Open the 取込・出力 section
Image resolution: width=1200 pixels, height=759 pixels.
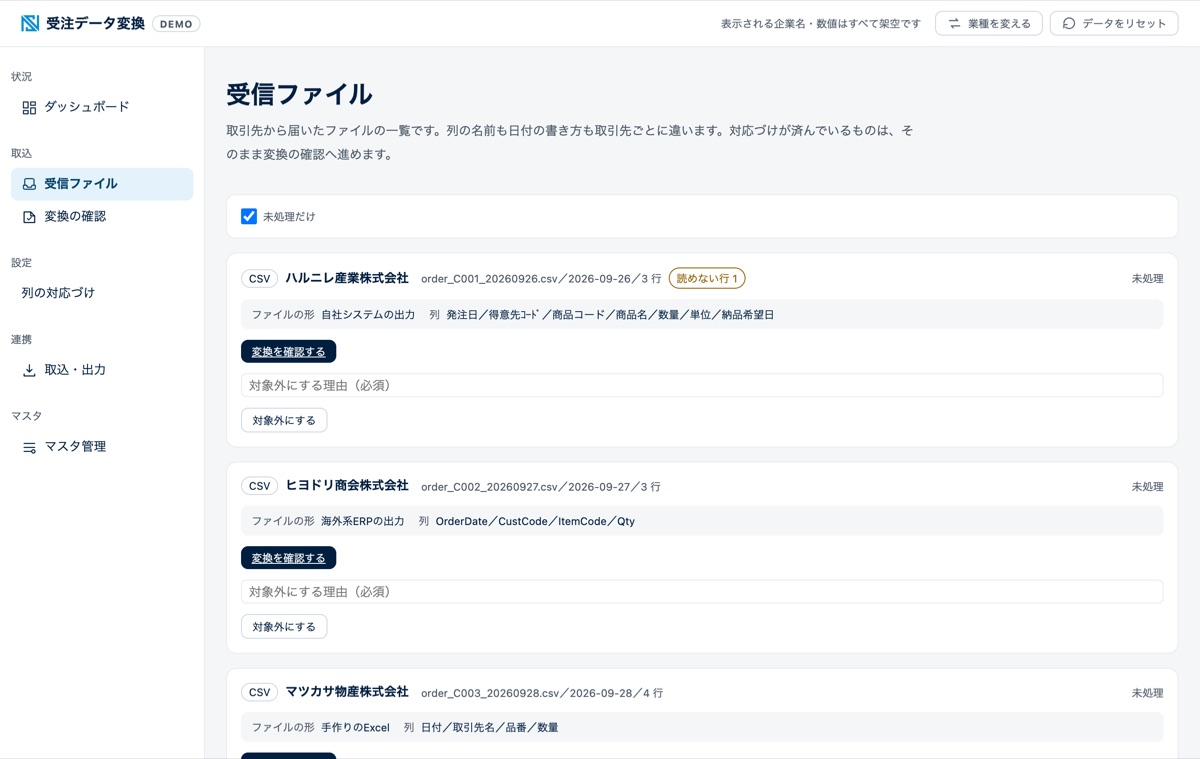102,370
